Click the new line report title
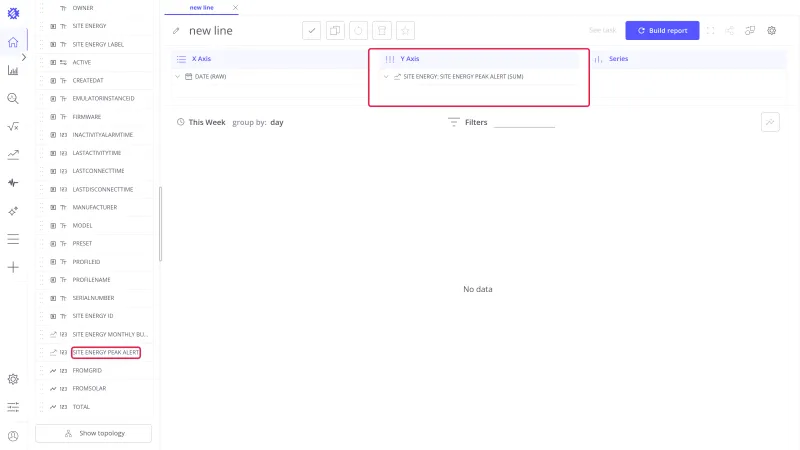This screenshot has width=800, height=450. pyautogui.click(x=211, y=31)
